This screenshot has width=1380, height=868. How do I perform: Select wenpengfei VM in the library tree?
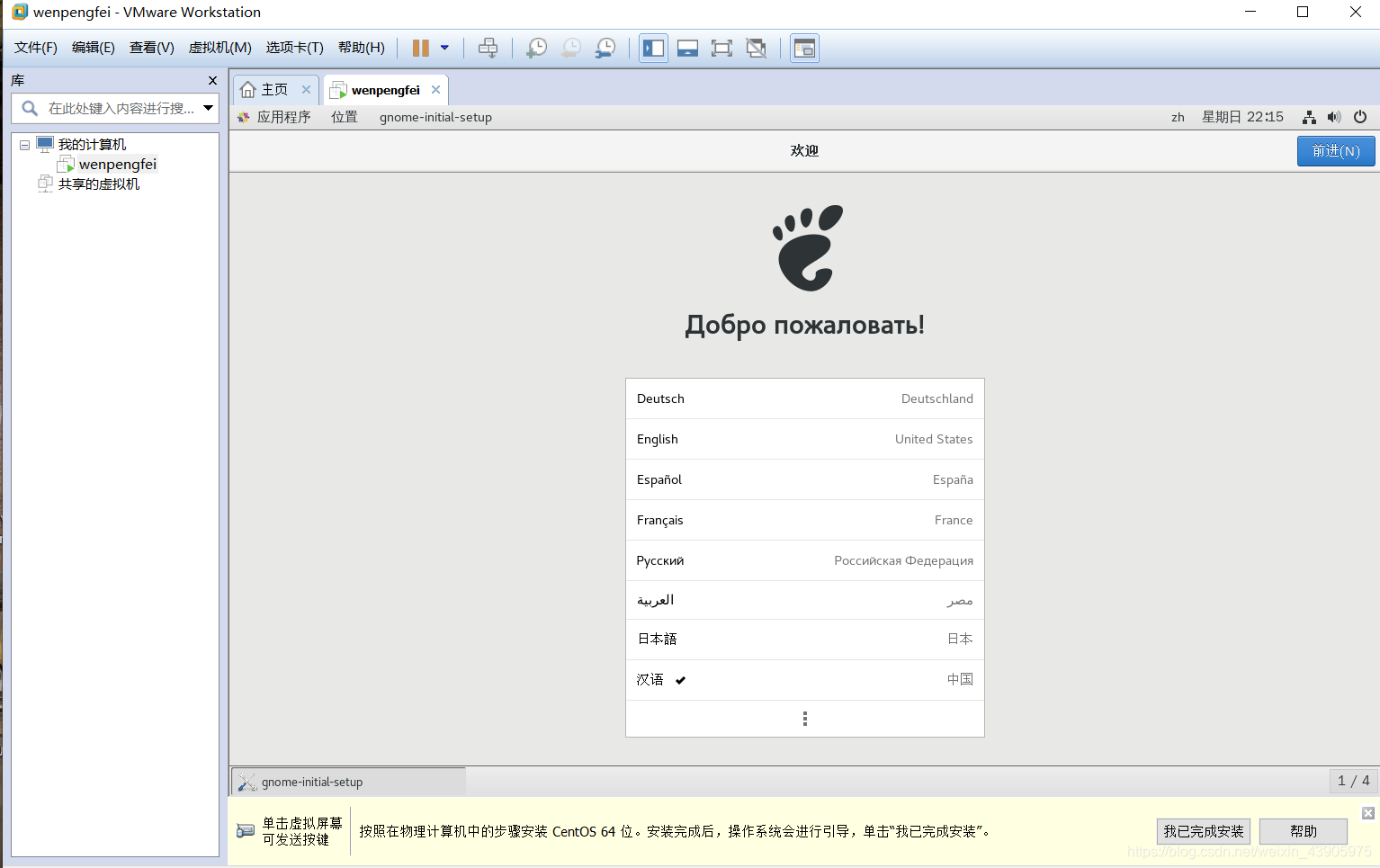[x=118, y=165]
